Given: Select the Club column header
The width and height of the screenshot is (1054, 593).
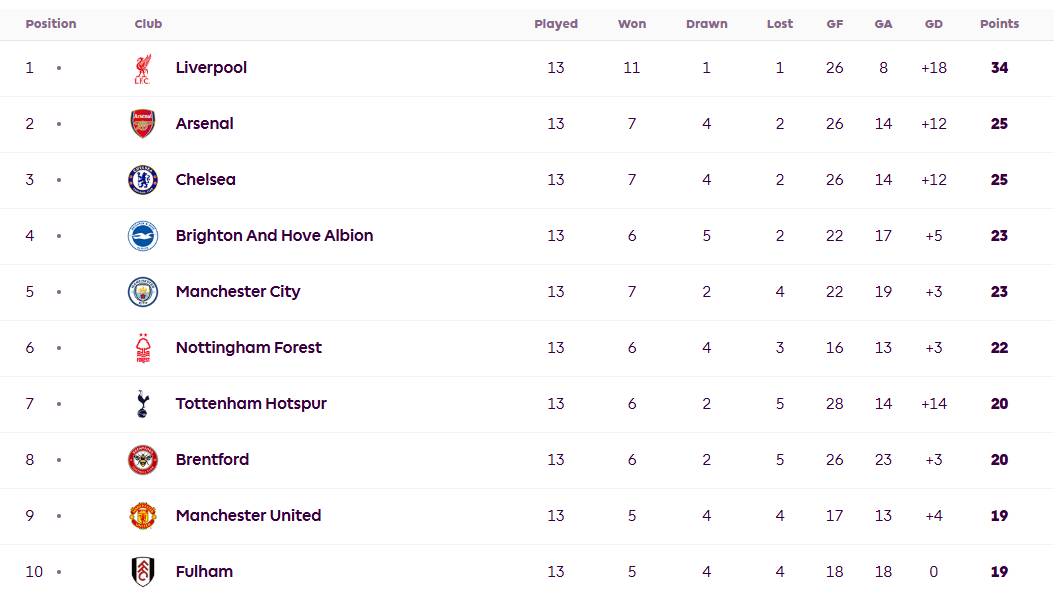Looking at the screenshot, I should (148, 24).
